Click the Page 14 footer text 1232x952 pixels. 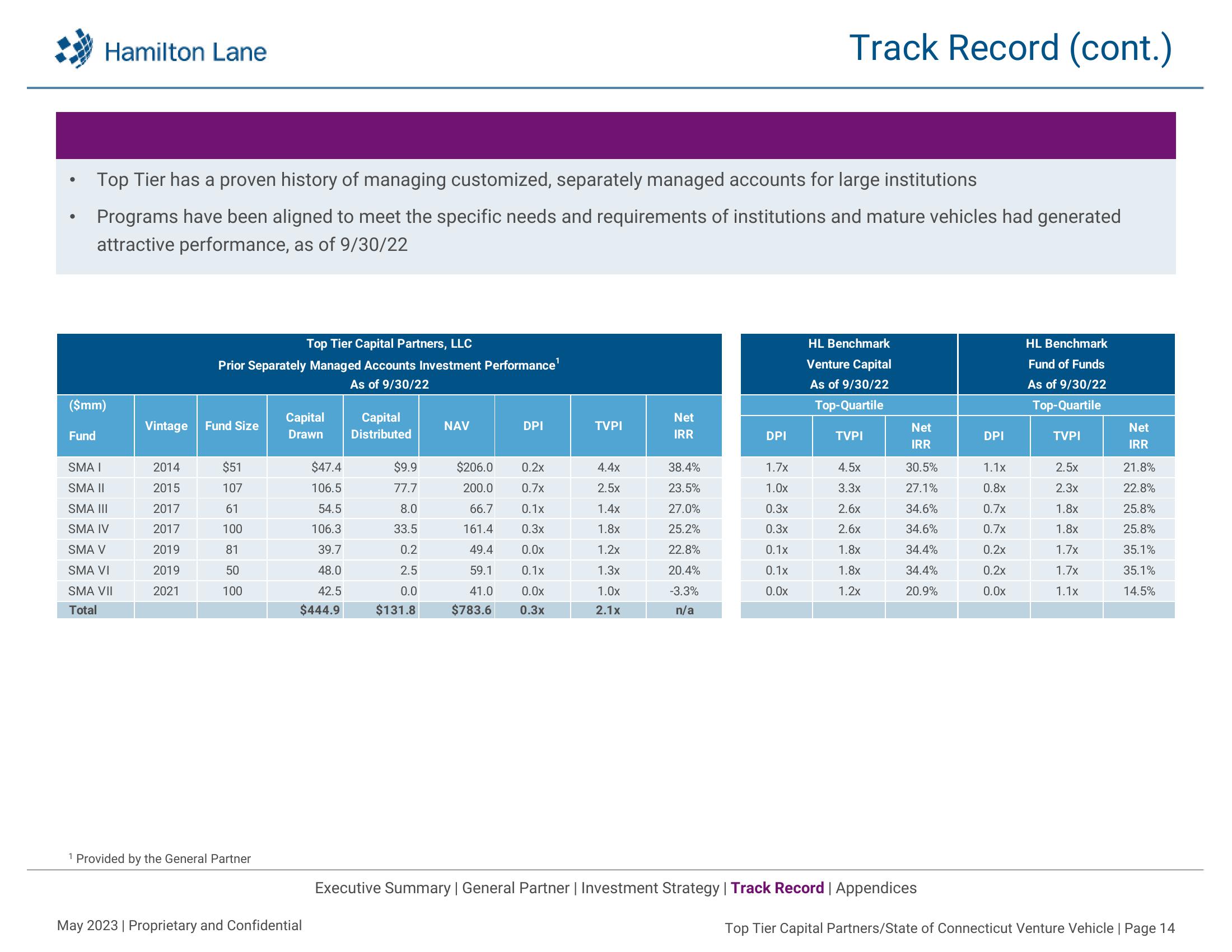[1150, 928]
